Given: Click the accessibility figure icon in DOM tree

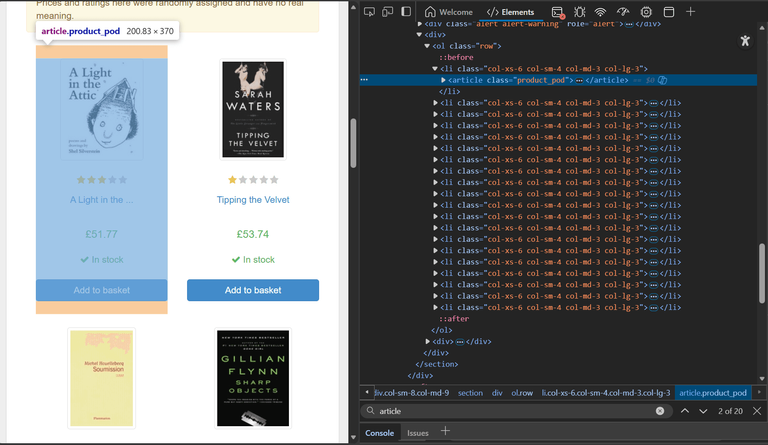Looking at the screenshot, I should coord(745,41).
